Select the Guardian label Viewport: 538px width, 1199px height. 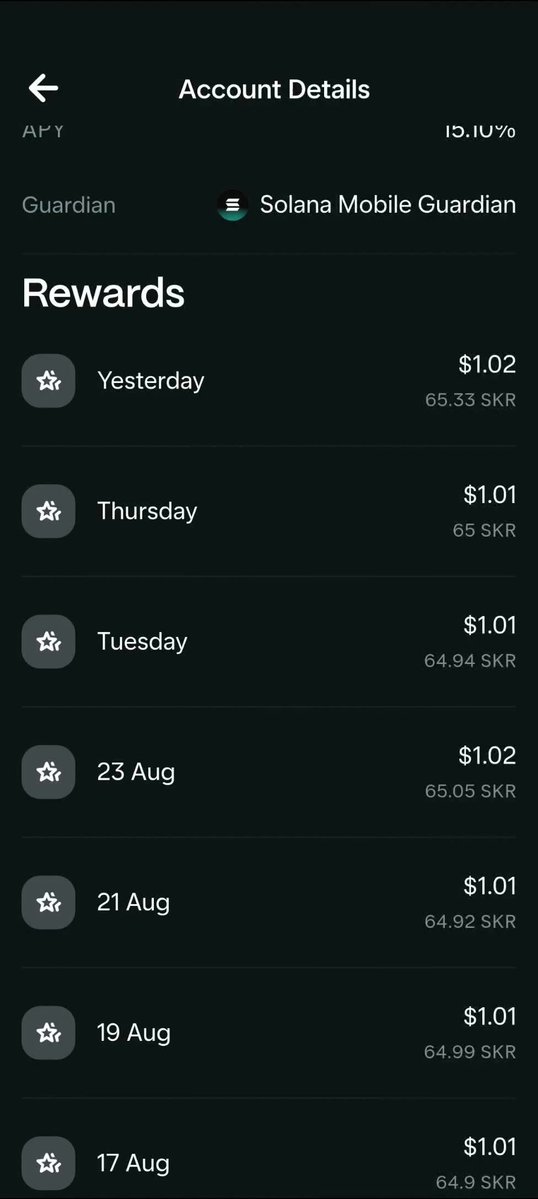(69, 205)
